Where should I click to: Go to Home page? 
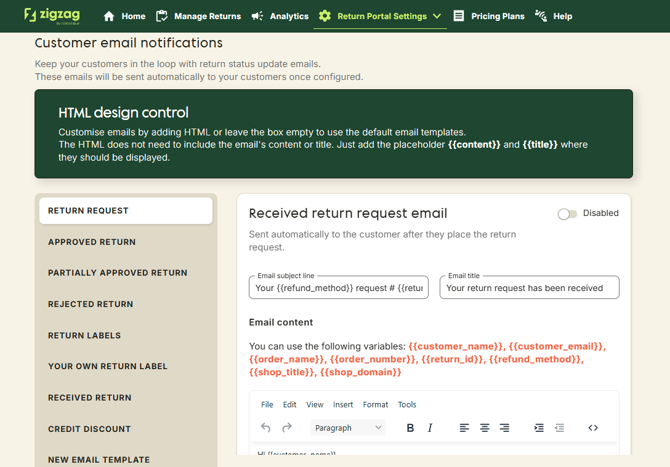[133, 16]
